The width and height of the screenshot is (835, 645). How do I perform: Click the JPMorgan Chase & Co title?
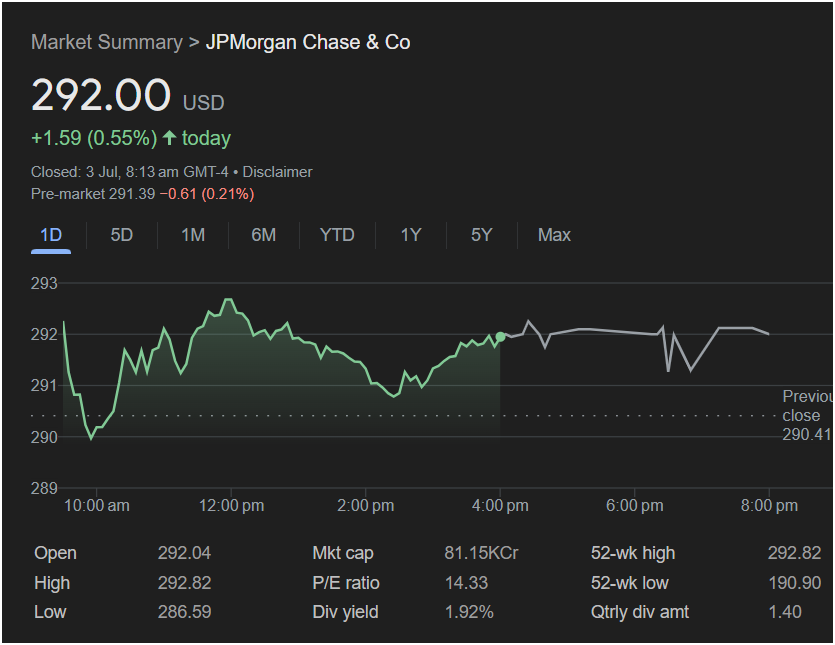(308, 42)
